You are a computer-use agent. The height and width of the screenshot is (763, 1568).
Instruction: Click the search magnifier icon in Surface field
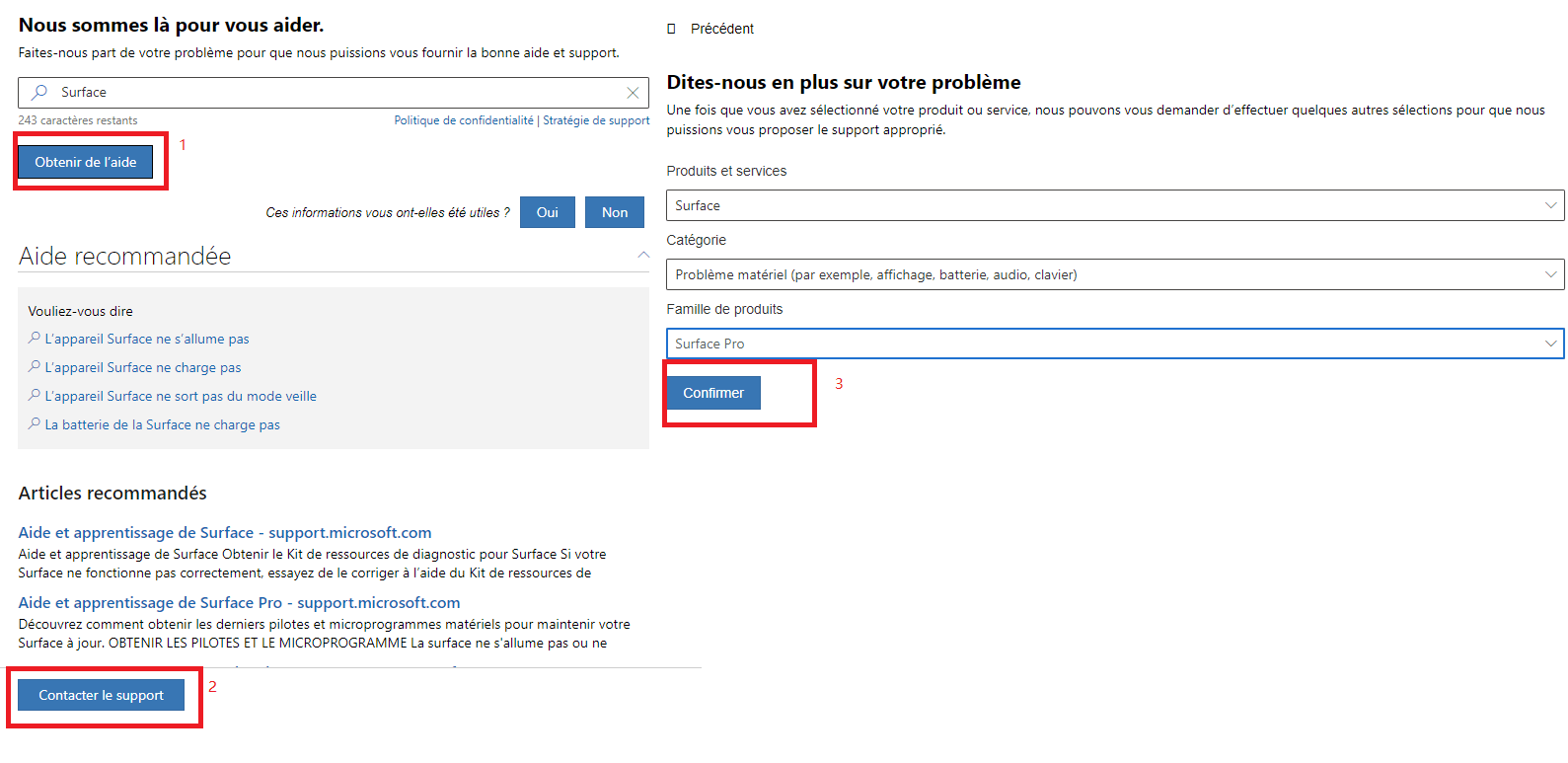(x=39, y=92)
